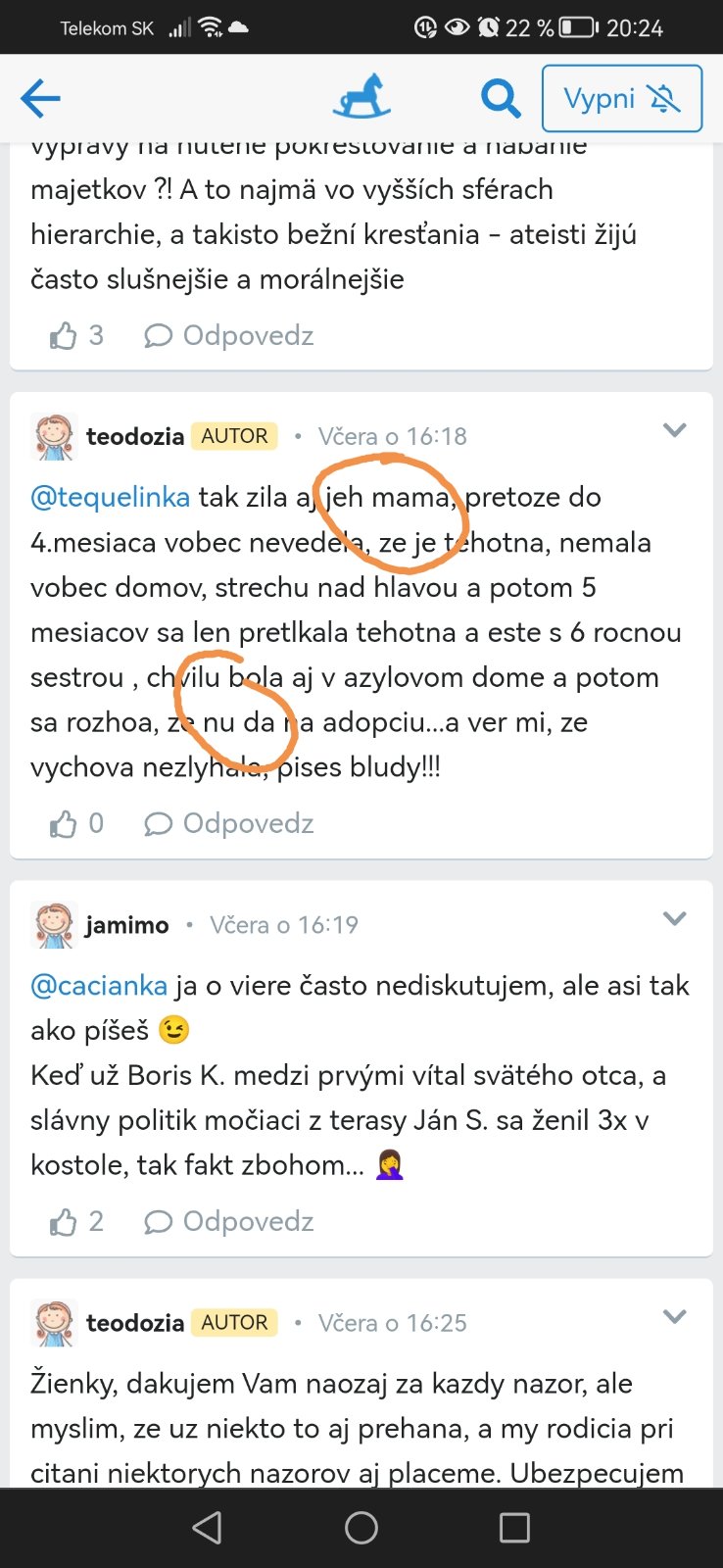
Task: Toggle notifications with the Vypni button
Action: [x=621, y=98]
